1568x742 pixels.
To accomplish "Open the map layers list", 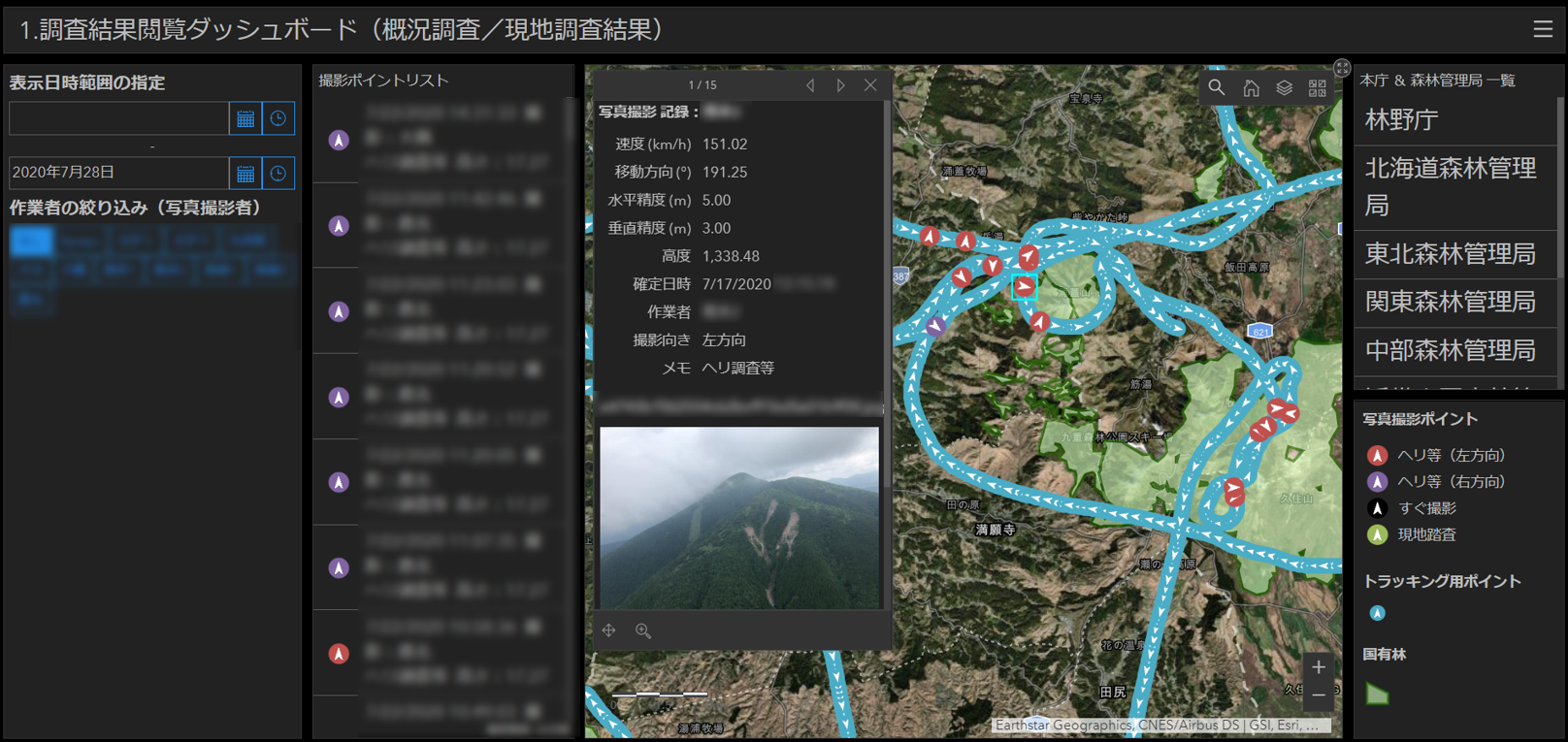I will pos(1284,88).
